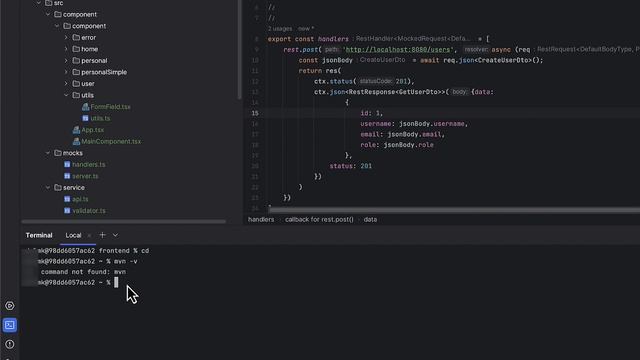Click the personalSimple folder icon
This screenshot has height=360, width=640.
click(x=76, y=72)
